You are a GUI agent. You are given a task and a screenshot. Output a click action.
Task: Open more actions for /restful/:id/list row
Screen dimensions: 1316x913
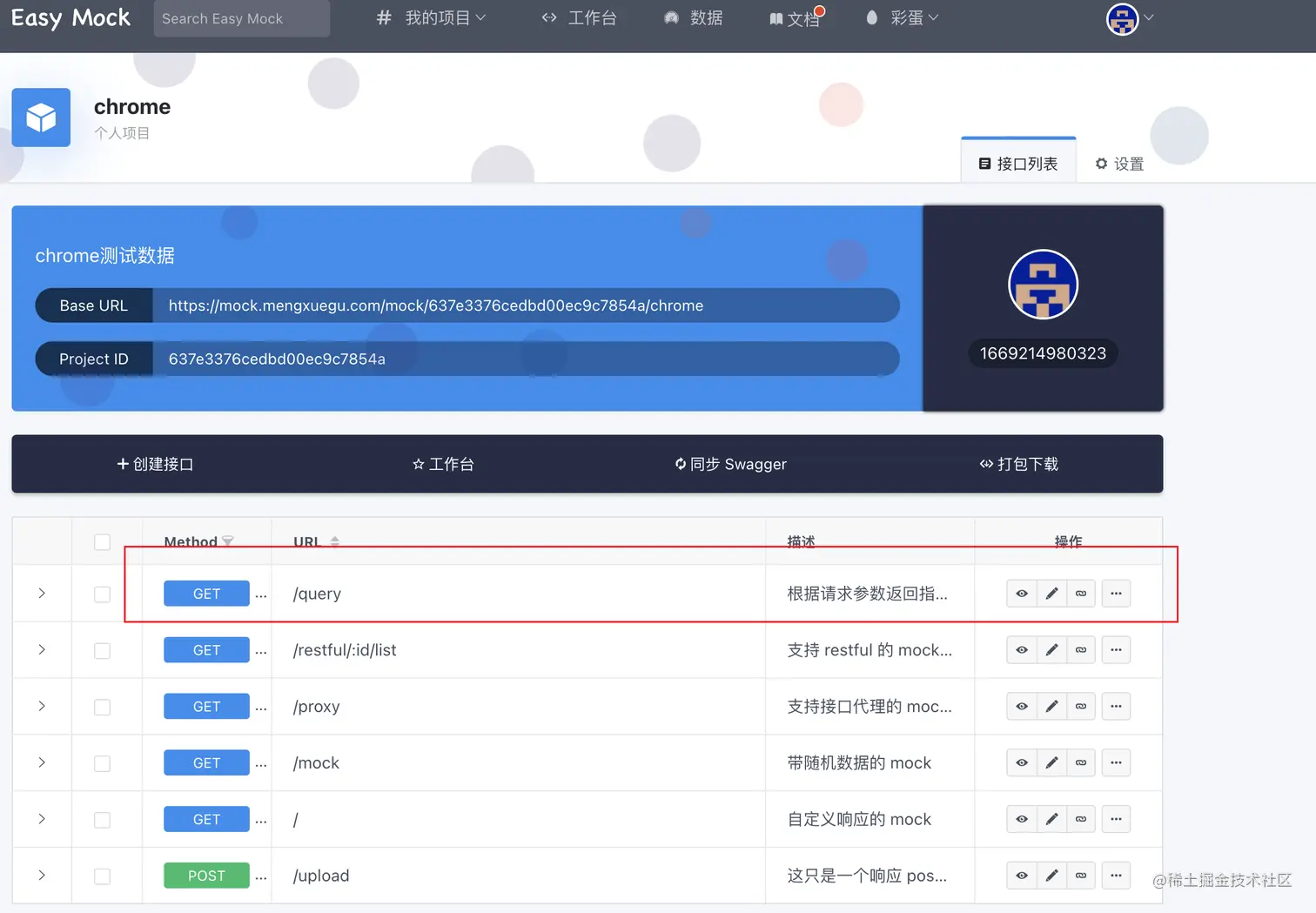pos(1116,650)
